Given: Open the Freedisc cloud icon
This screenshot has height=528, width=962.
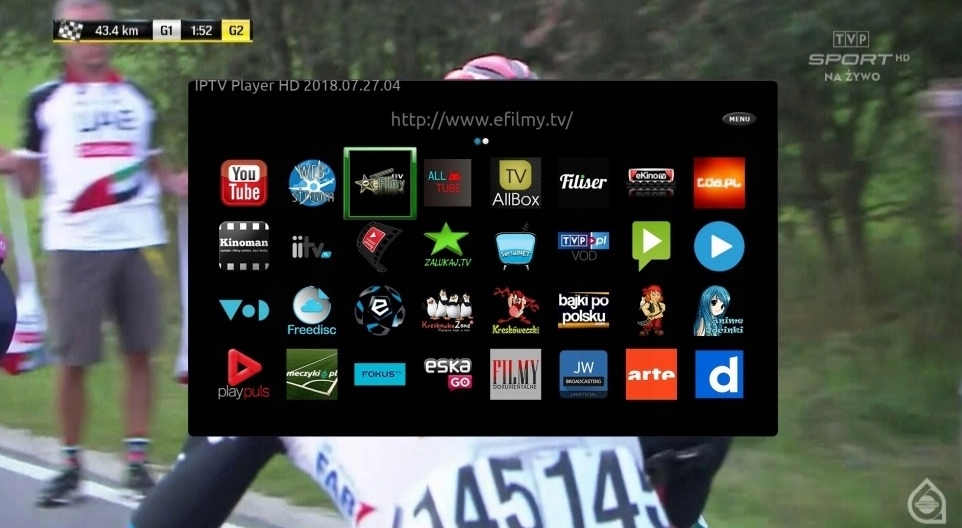Looking at the screenshot, I should tap(312, 311).
